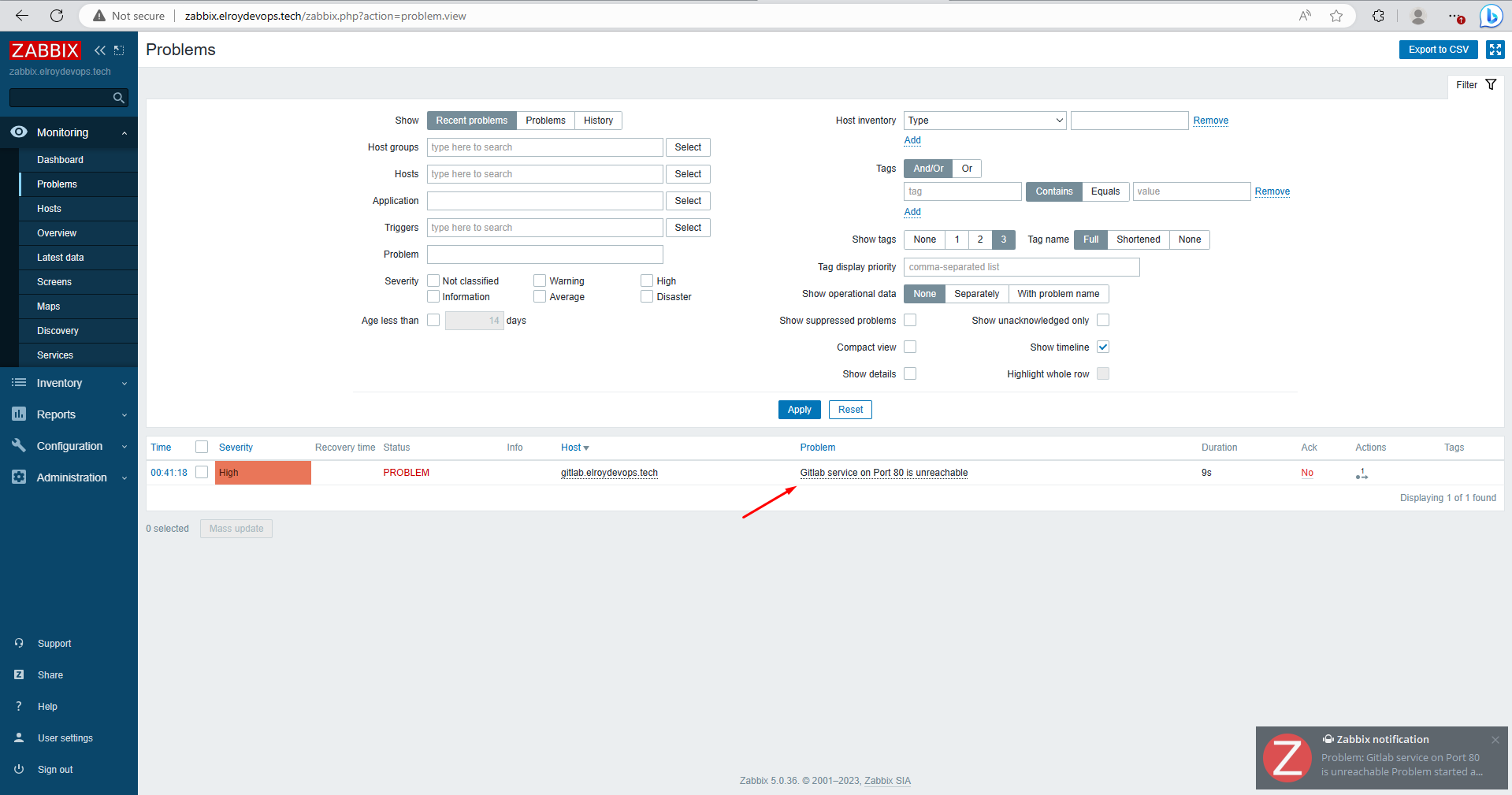Check the Warning severity checkbox
Viewport: 1512px width, 795px height.
540,280
